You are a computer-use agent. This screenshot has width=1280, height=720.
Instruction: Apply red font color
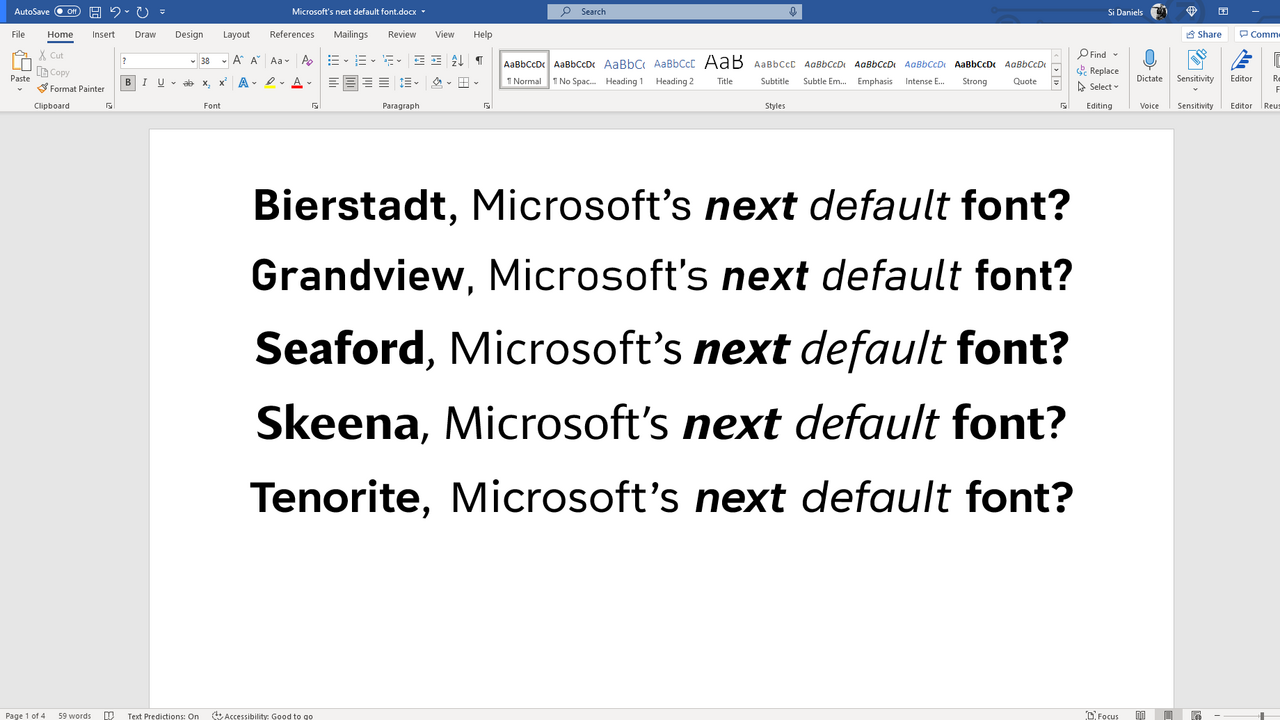296,83
